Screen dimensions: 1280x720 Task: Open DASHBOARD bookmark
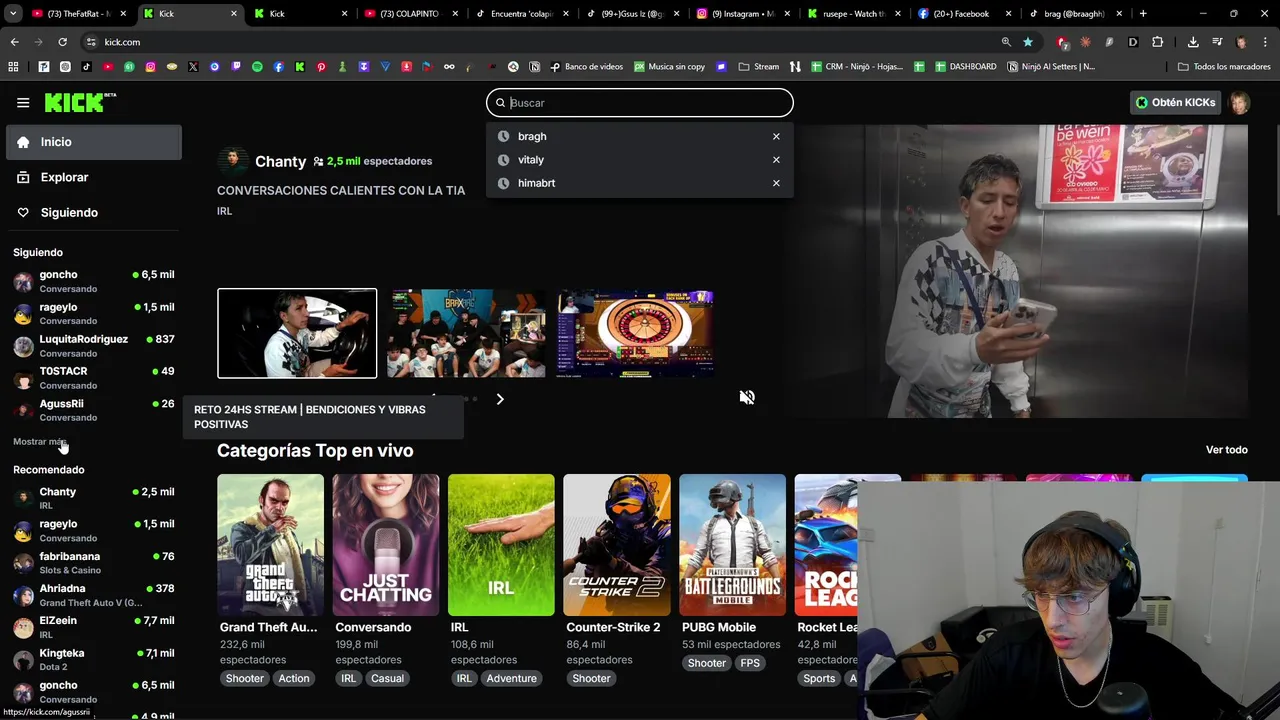[965, 67]
